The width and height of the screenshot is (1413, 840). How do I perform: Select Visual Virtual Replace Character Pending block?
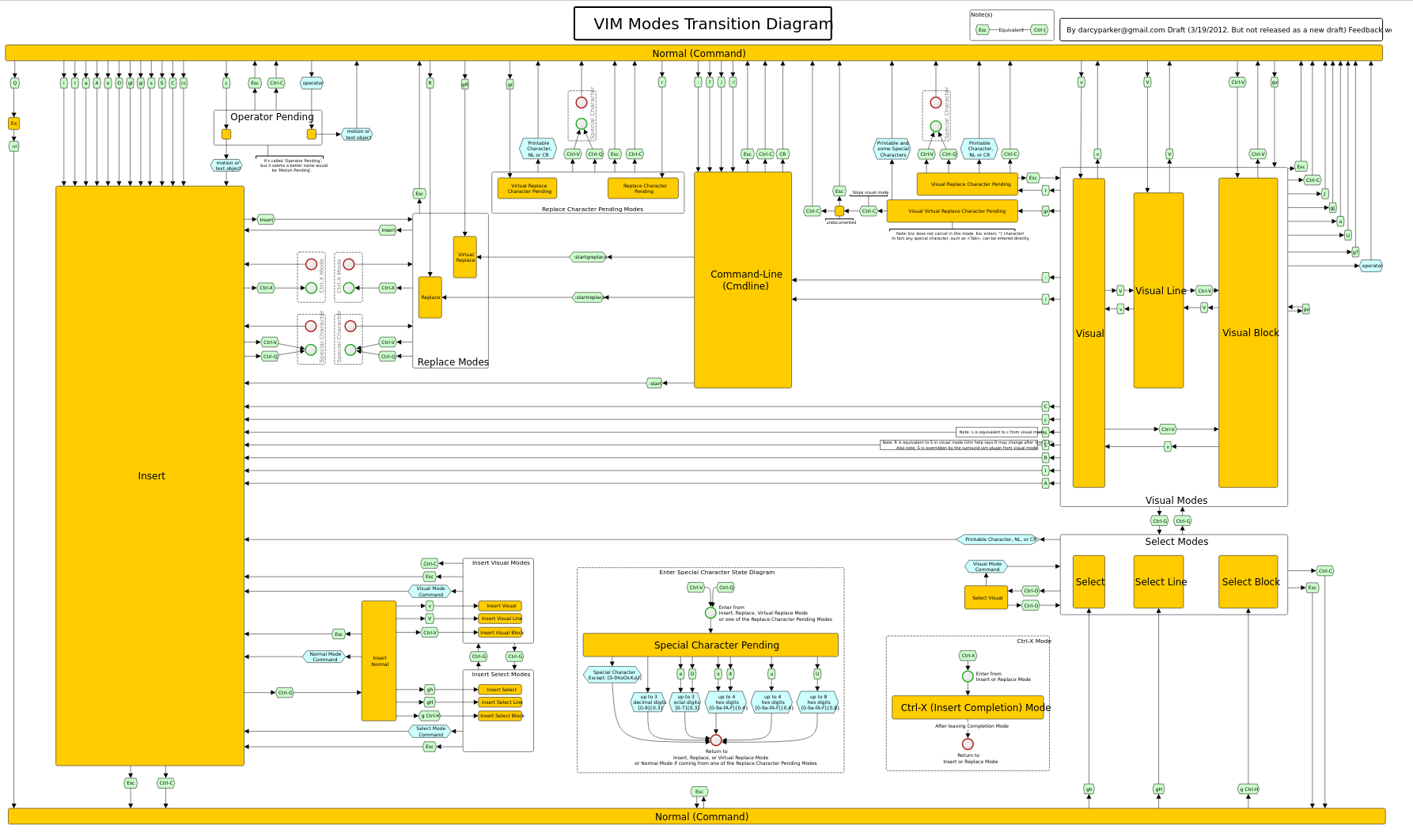point(953,211)
